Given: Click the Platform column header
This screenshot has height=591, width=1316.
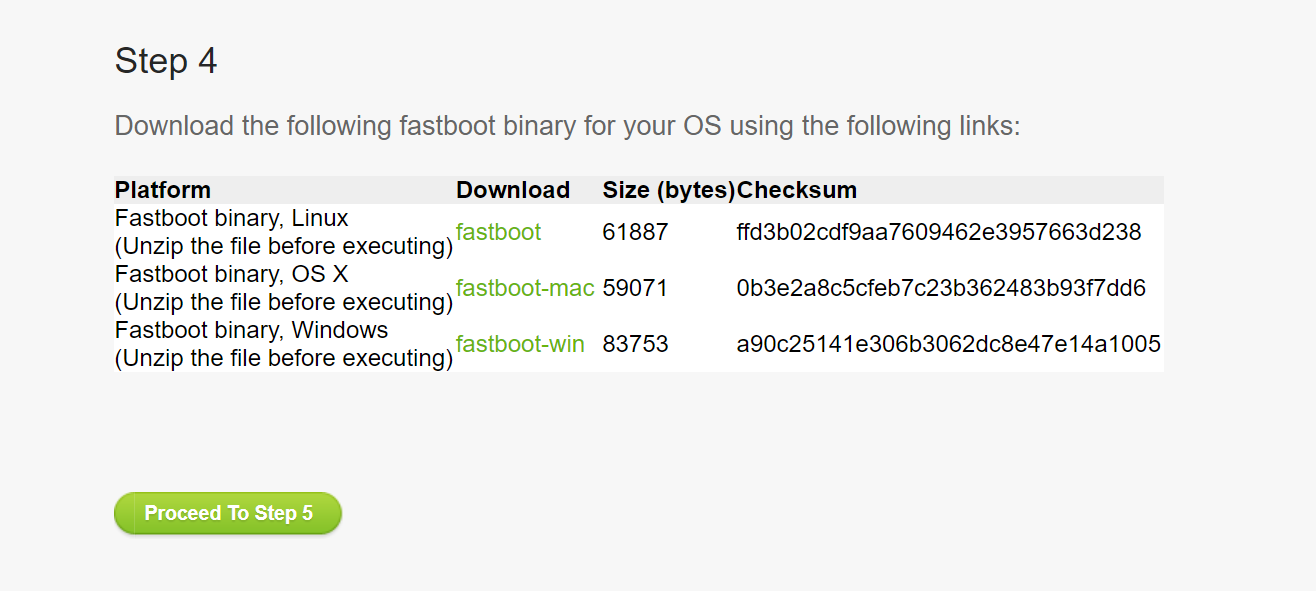Looking at the screenshot, I should (163, 190).
